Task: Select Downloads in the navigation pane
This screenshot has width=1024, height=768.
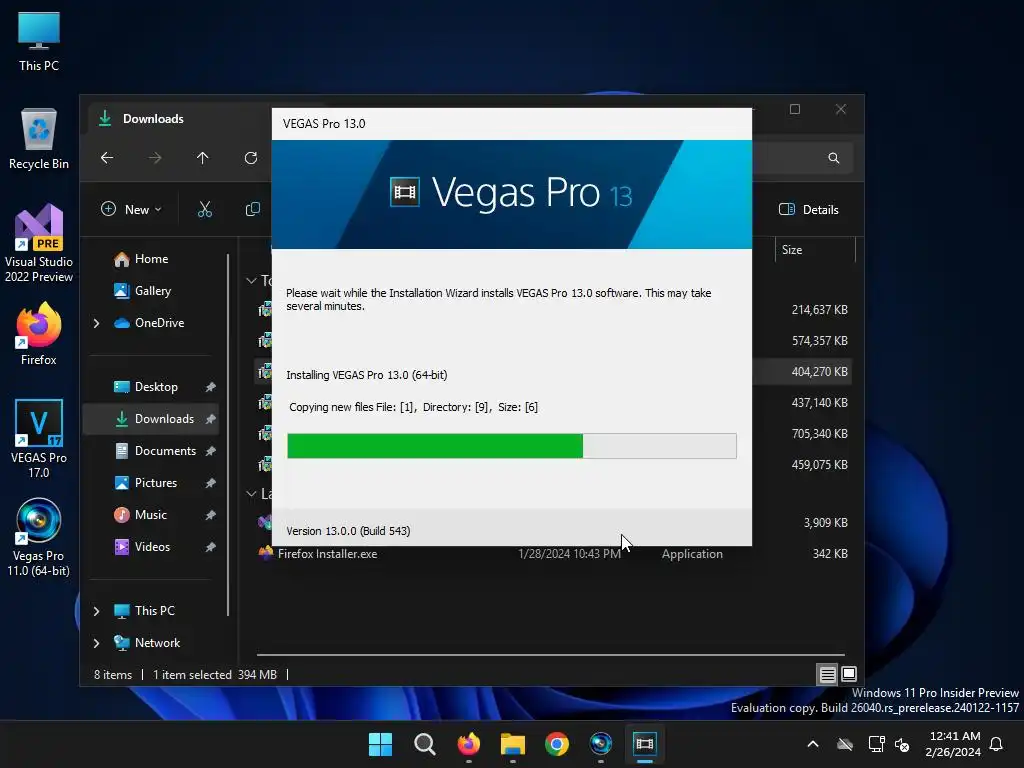Action: click(151, 419)
